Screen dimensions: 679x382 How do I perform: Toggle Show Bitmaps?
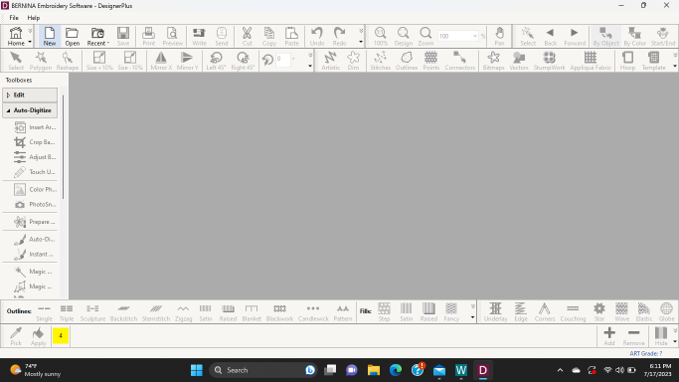click(x=493, y=61)
